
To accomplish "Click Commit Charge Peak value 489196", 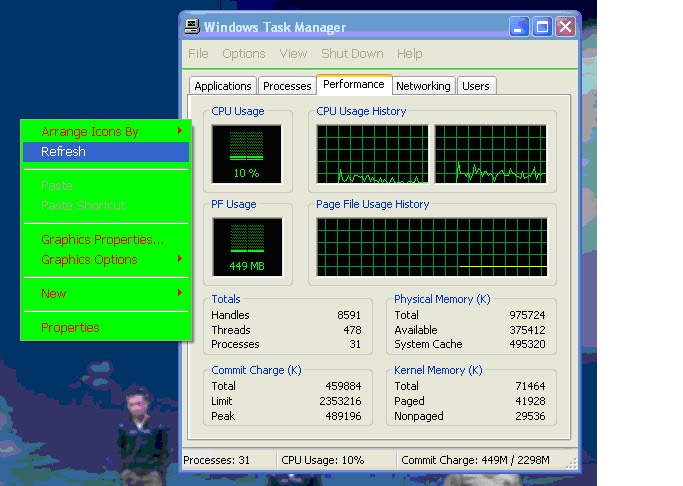I will 343,416.
